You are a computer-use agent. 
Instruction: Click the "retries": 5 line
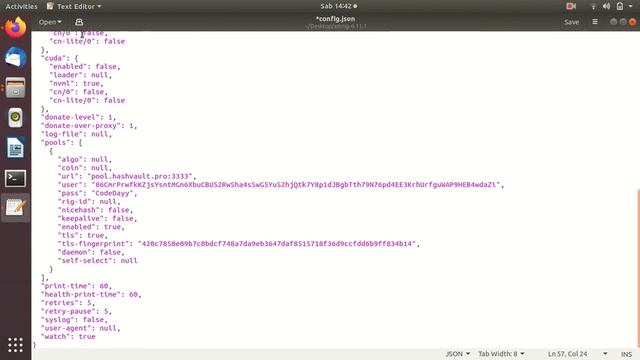pyautogui.click(x=68, y=303)
